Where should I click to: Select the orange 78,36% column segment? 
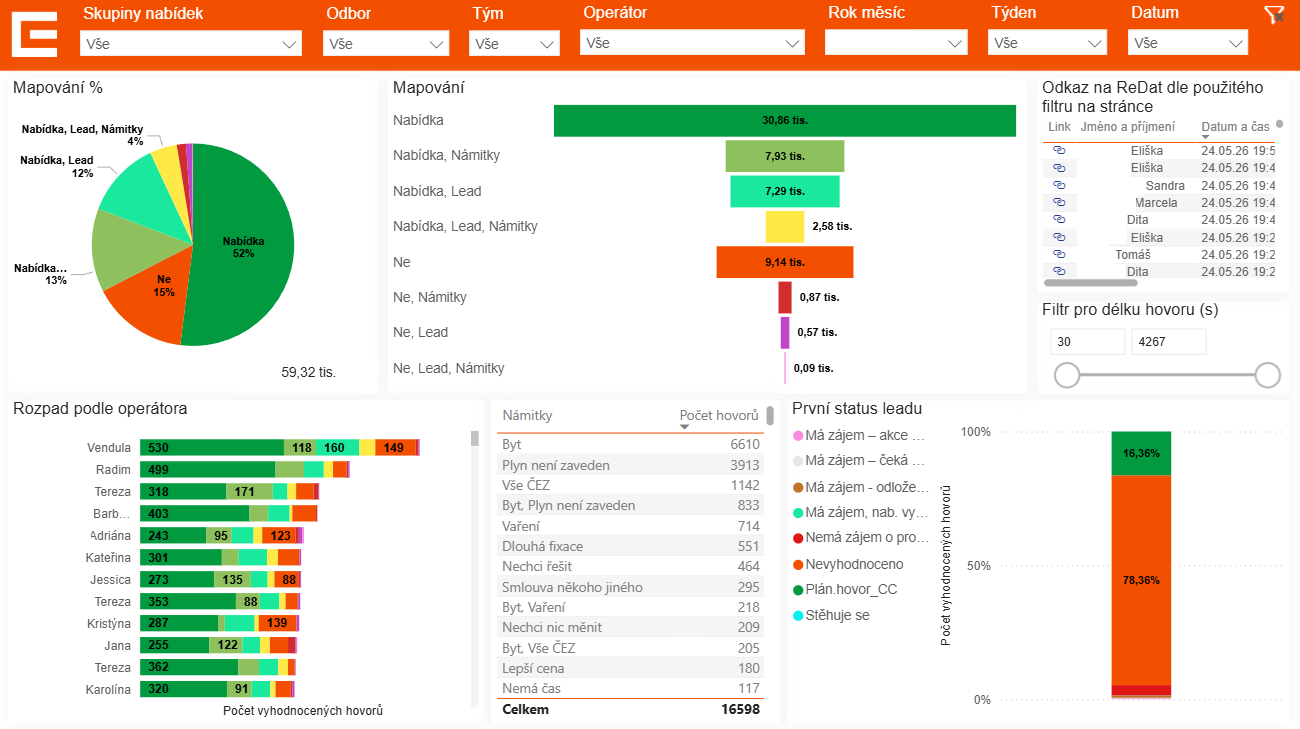[1141, 580]
